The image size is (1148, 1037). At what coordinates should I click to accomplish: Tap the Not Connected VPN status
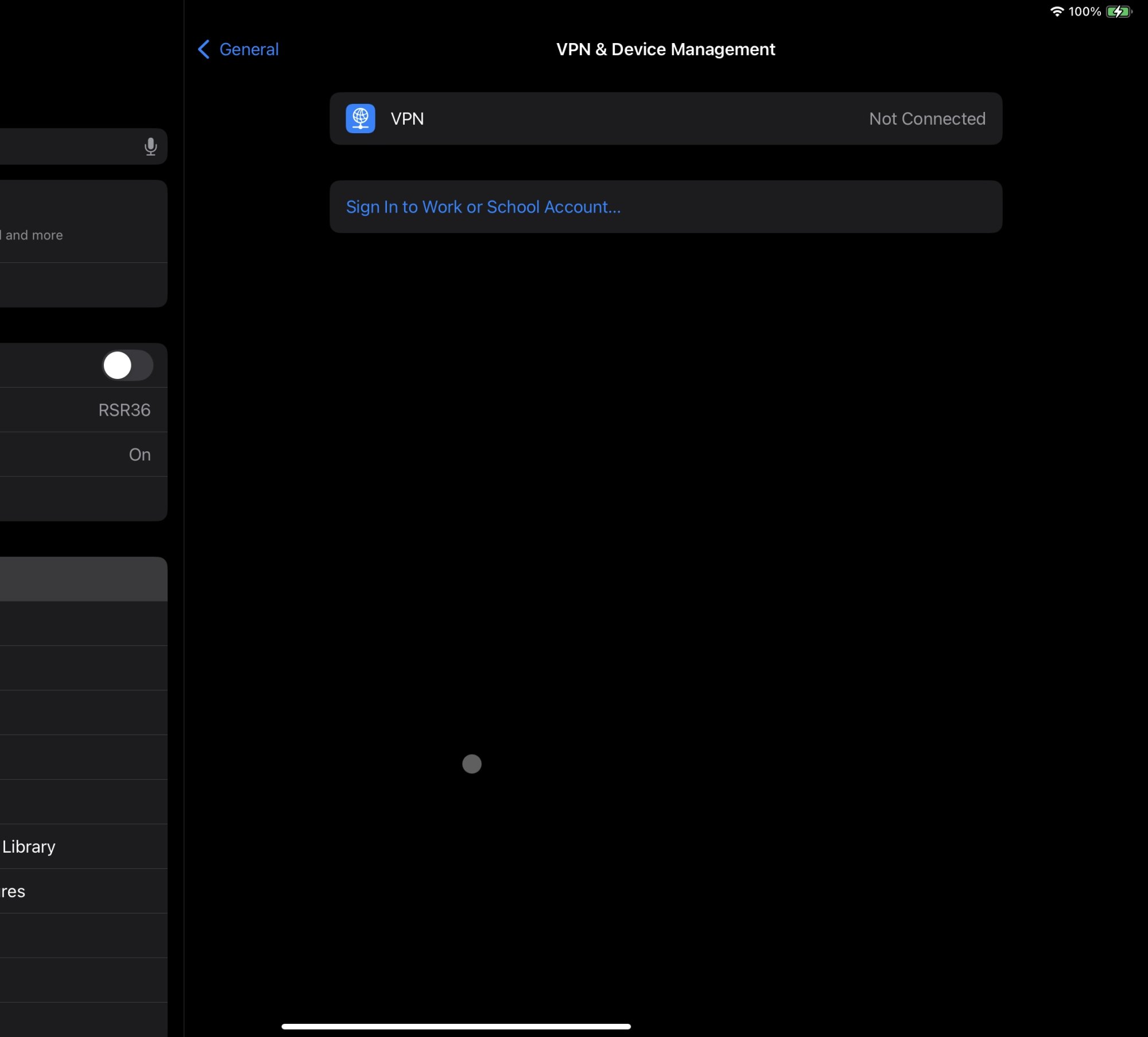[927, 119]
